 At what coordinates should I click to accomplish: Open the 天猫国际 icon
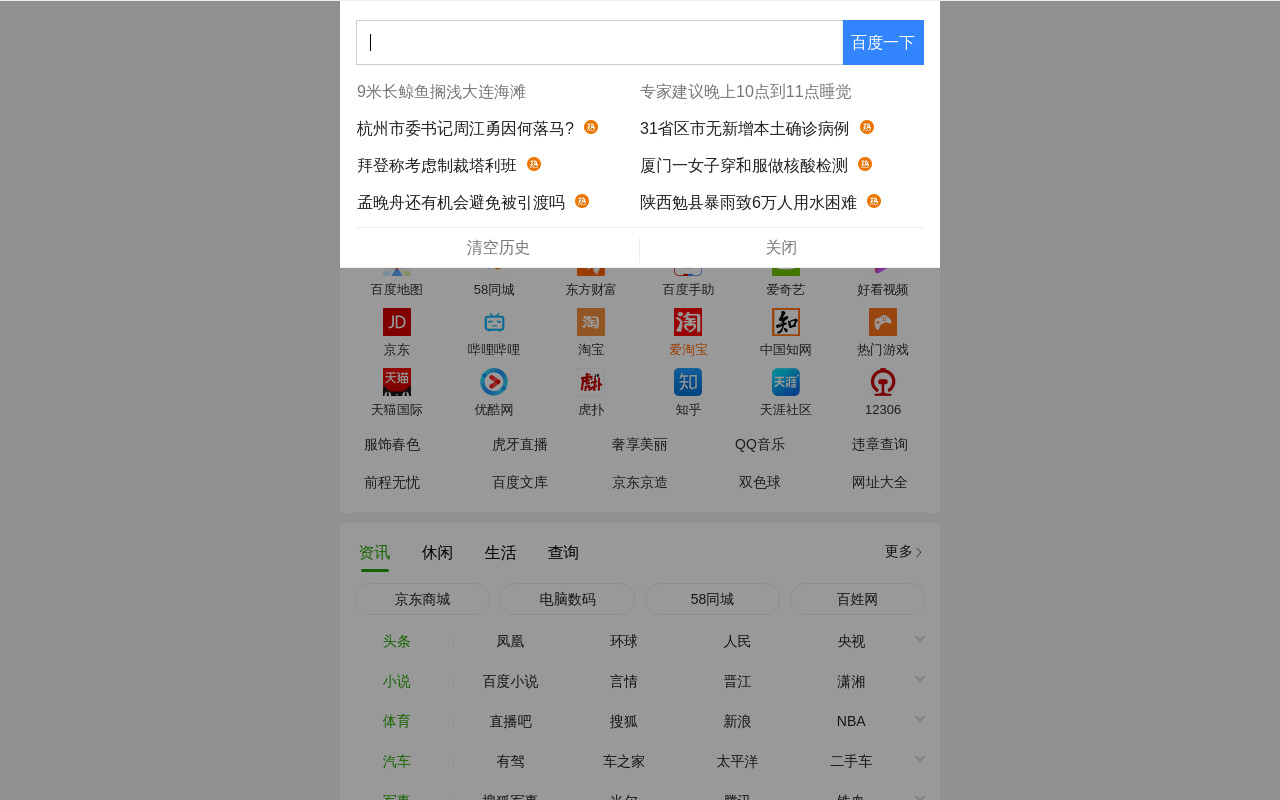tap(397, 382)
